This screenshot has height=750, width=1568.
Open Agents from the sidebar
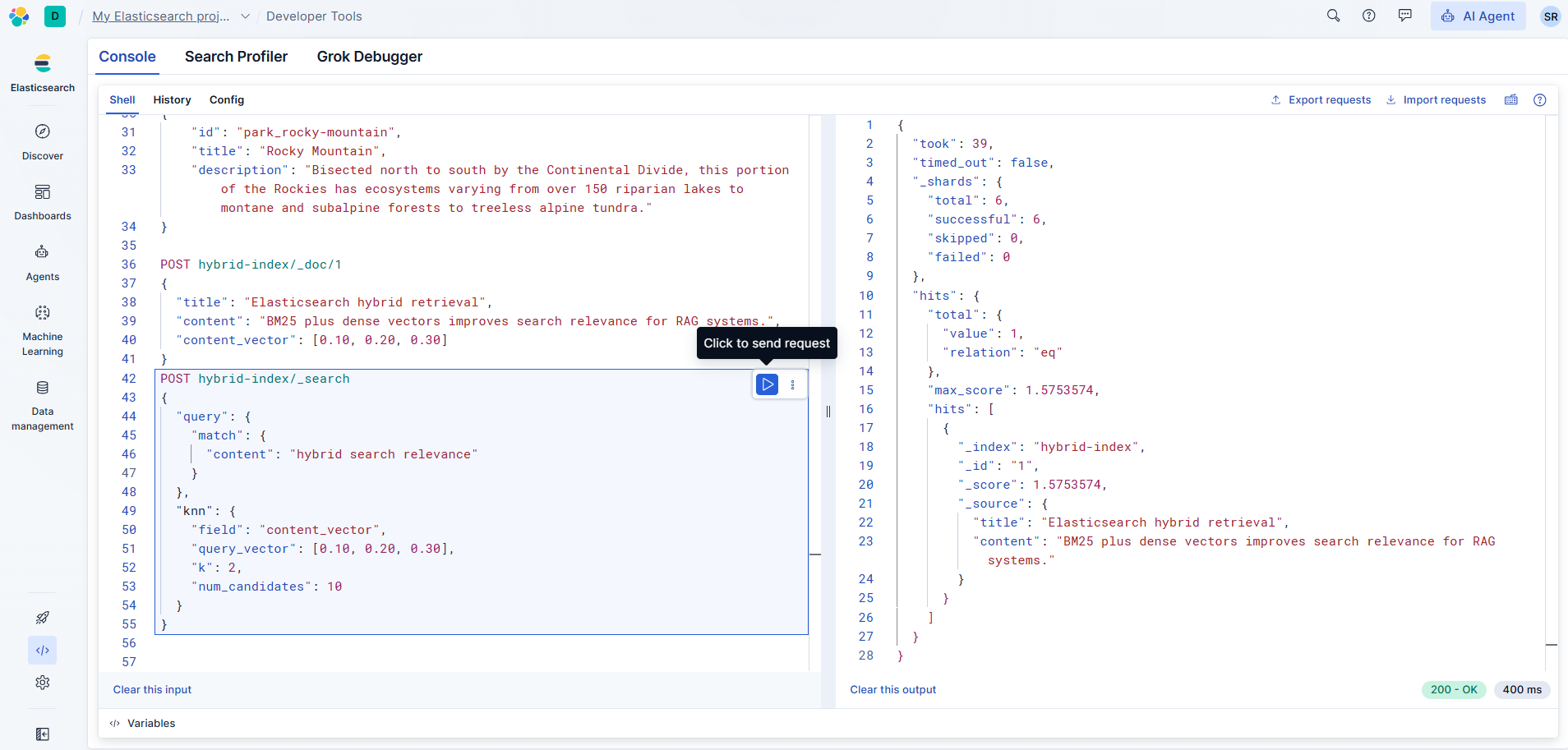[x=43, y=263]
